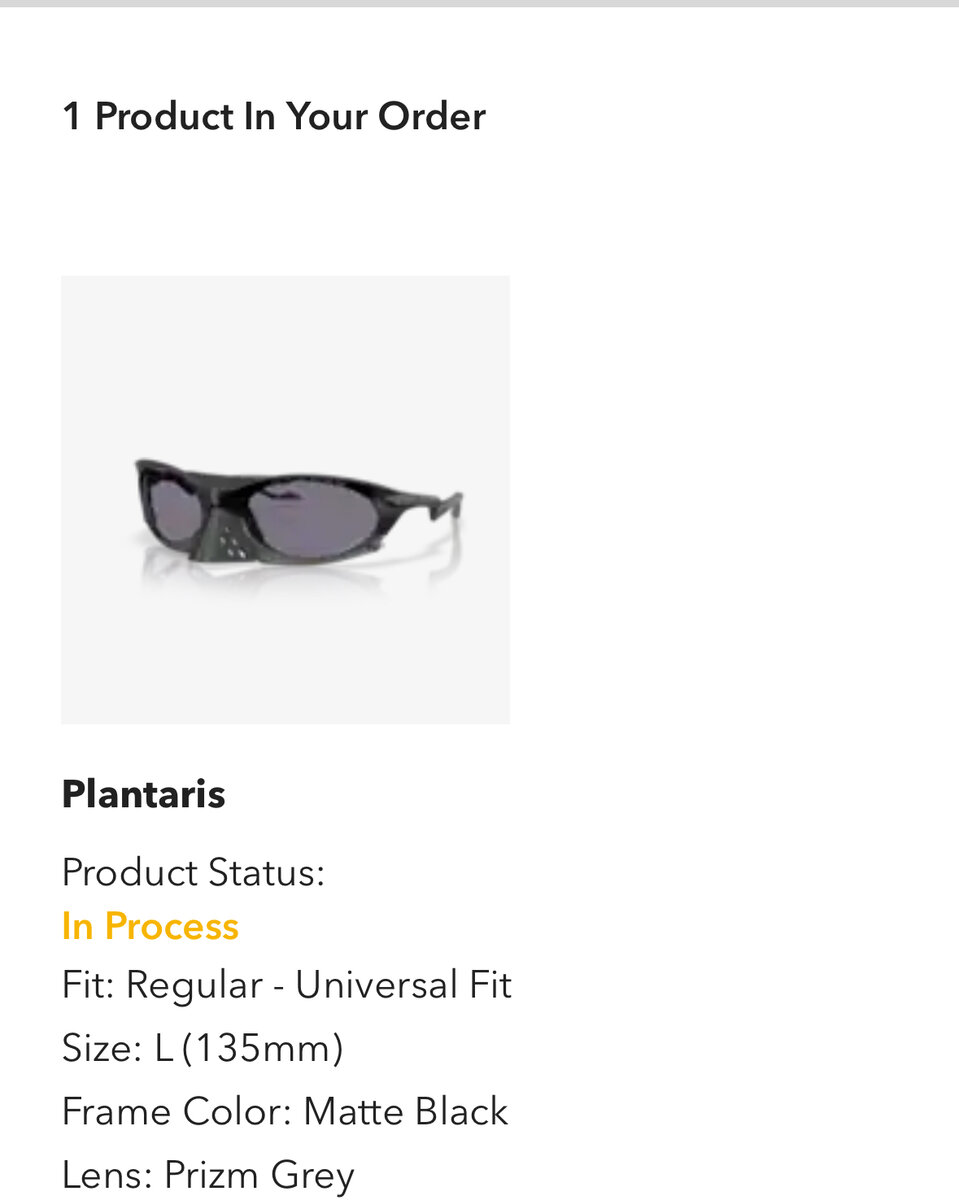The width and height of the screenshot is (959, 1200).
Task: Click the 'Size:' label text
Action: 101,1049
